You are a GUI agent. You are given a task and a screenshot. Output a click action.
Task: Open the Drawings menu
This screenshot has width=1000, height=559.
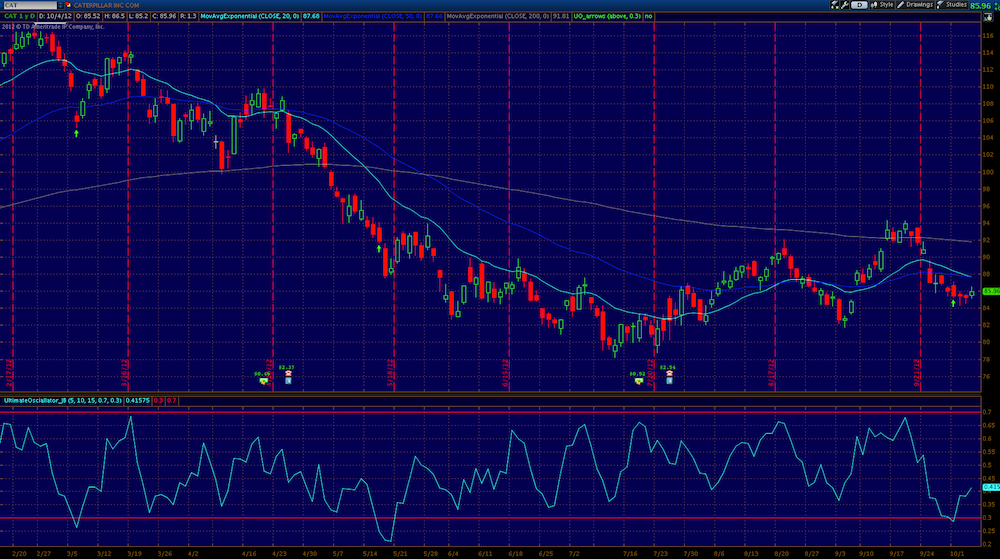pos(915,4)
